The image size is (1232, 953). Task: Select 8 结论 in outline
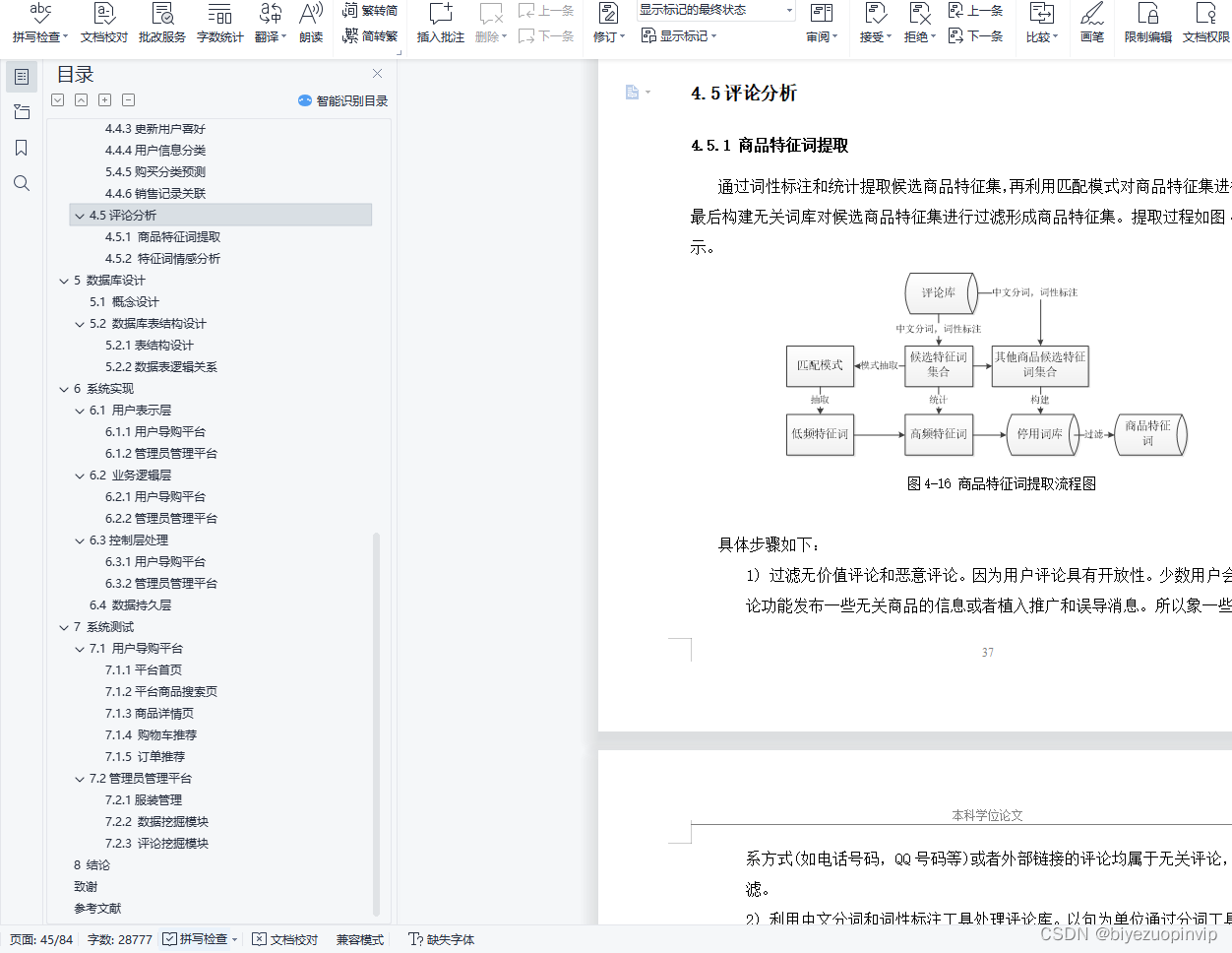pyautogui.click(x=92, y=865)
